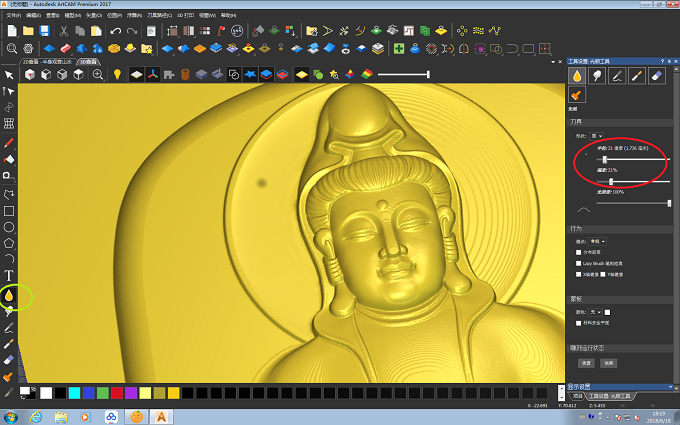The height and width of the screenshot is (425, 680).
Task: Open the 3D print menu
Action: click(x=185, y=15)
